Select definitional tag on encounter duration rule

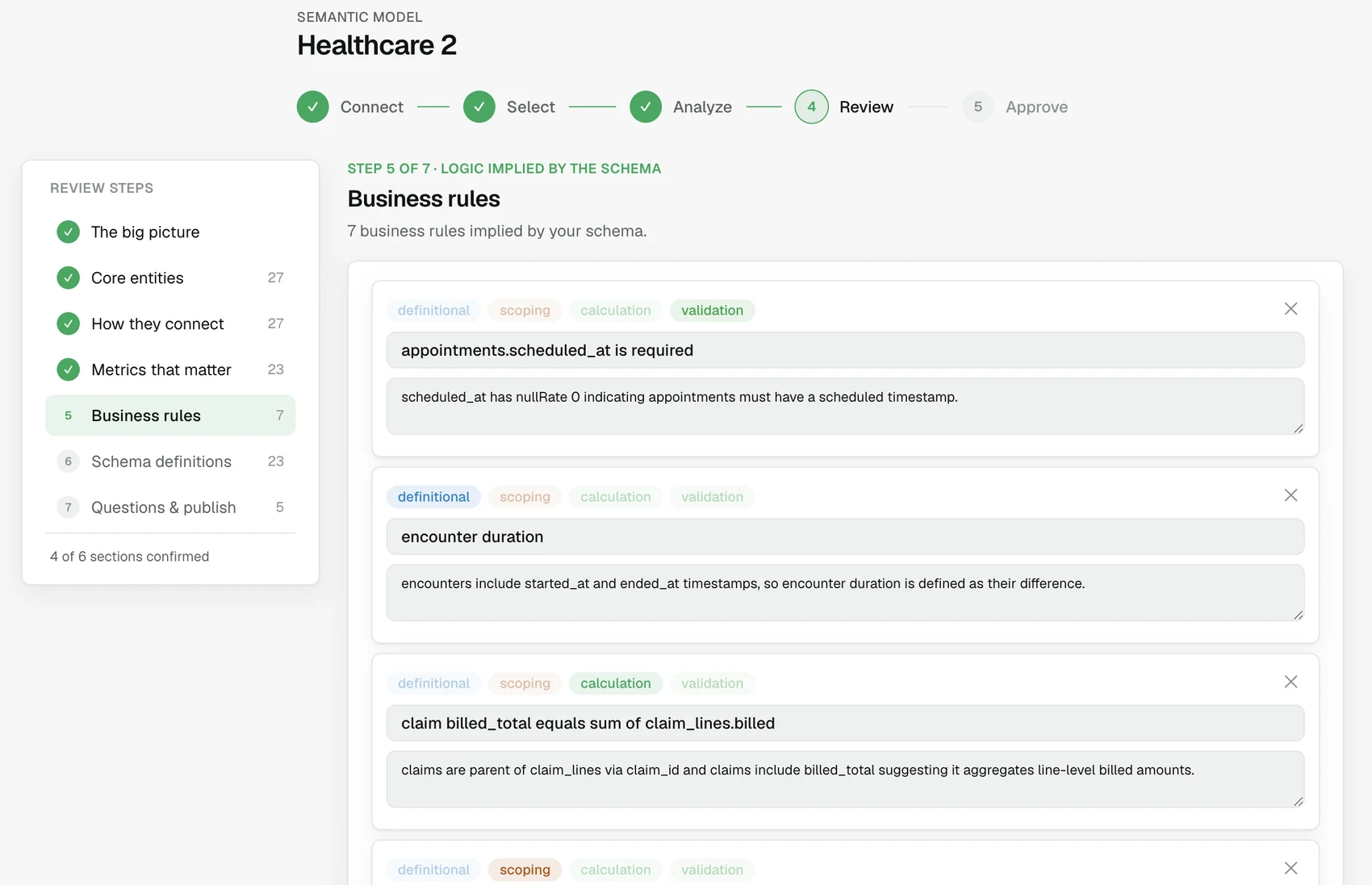pyautogui.click(x=433, y=497)
